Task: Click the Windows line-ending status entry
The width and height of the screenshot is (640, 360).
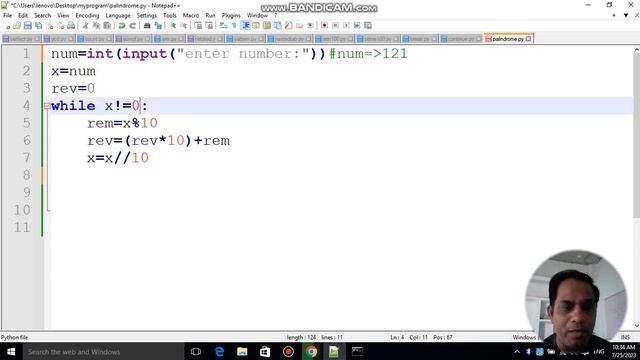Action: point(524,337)
